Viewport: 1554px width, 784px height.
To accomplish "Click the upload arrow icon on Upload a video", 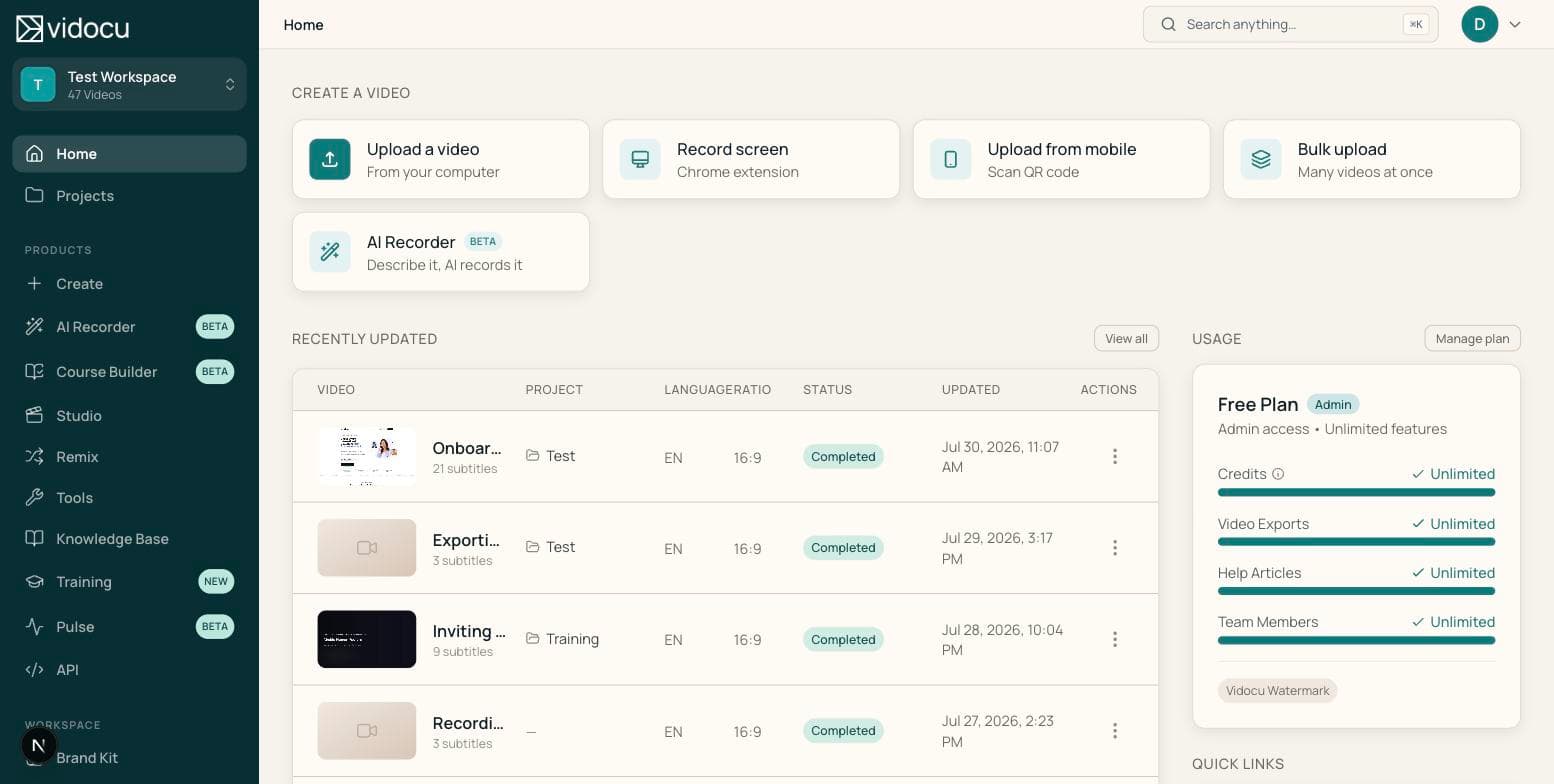I will 330,159.
